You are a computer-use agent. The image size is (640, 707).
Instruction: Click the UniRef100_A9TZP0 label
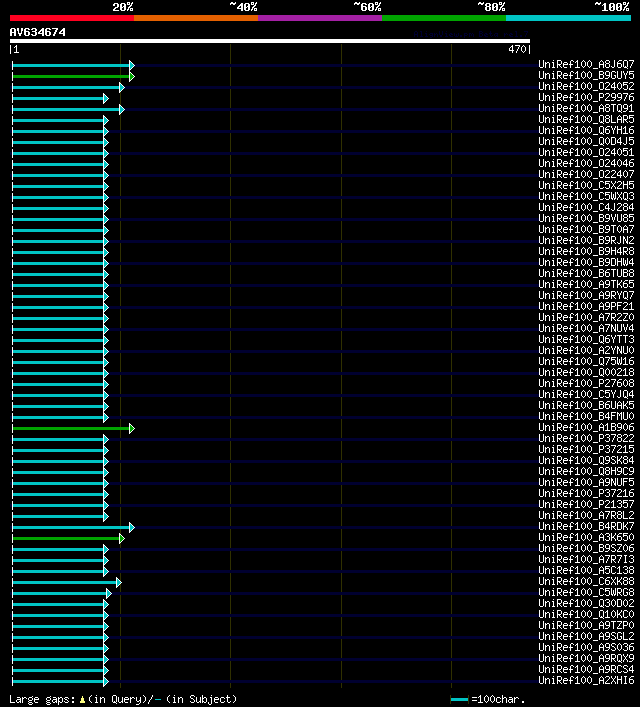586,625
